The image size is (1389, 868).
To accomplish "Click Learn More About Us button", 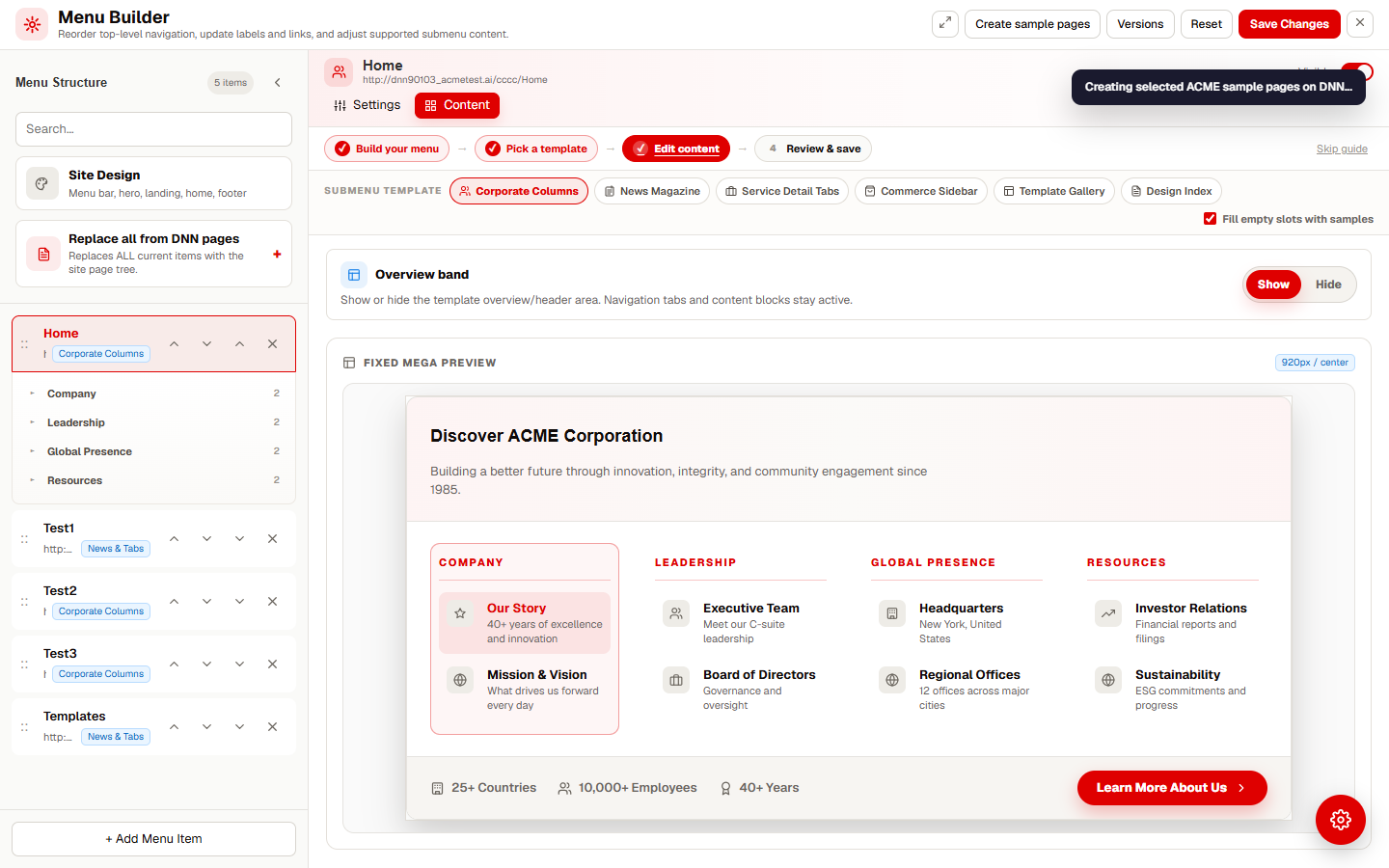I will [x=1172, y=788].
